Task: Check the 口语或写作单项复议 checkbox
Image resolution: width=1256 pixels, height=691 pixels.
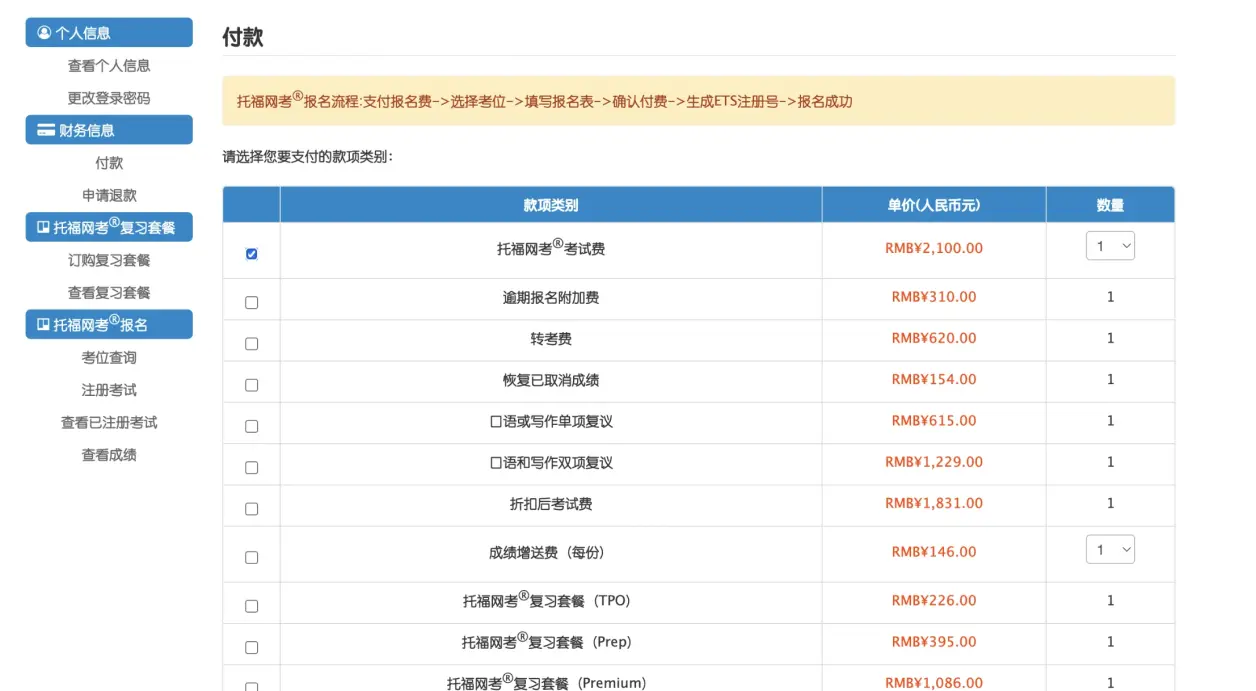Action: [x=251, y=426]
